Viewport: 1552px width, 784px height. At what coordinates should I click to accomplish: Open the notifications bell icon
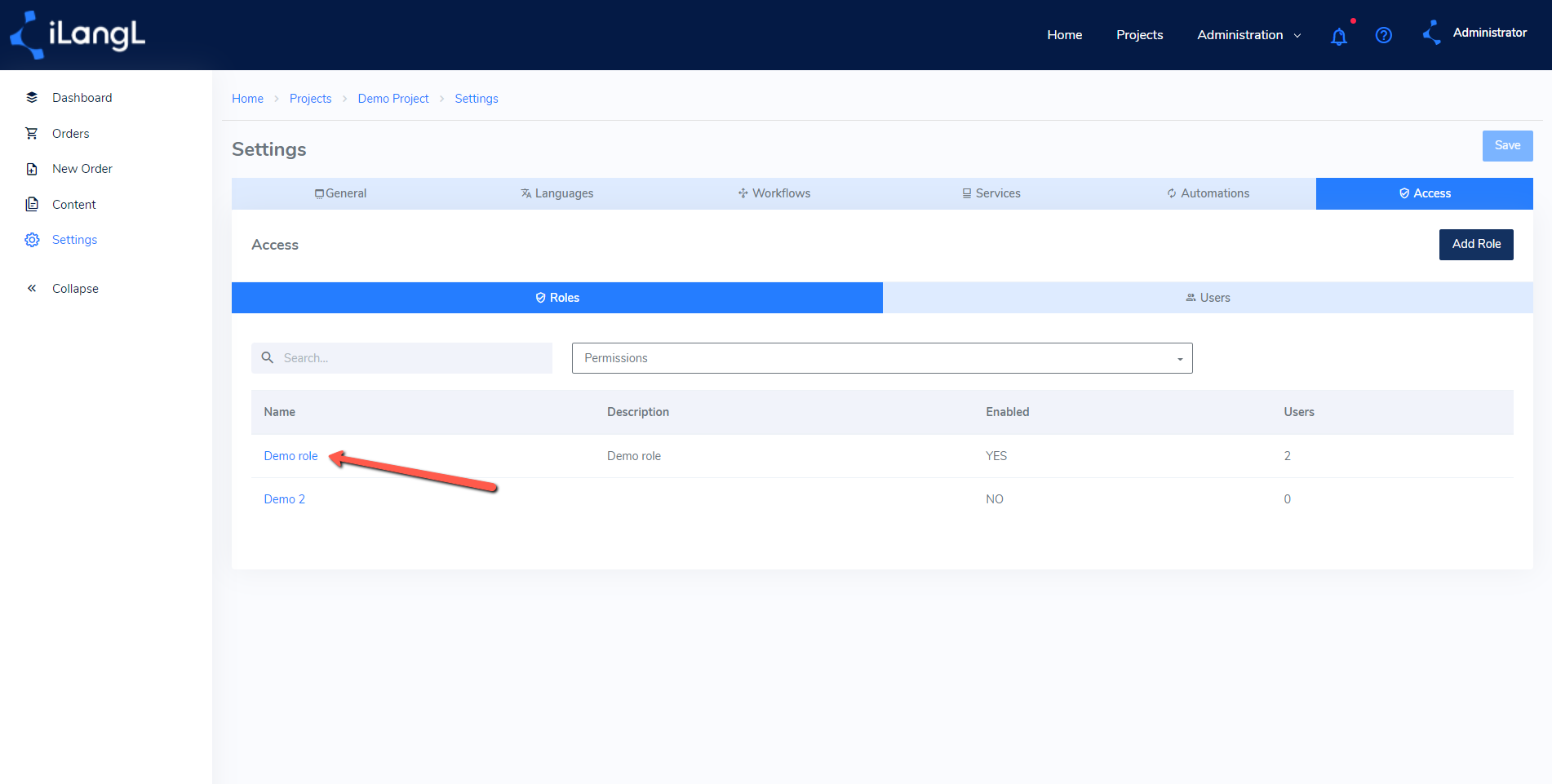[1339, 35]
